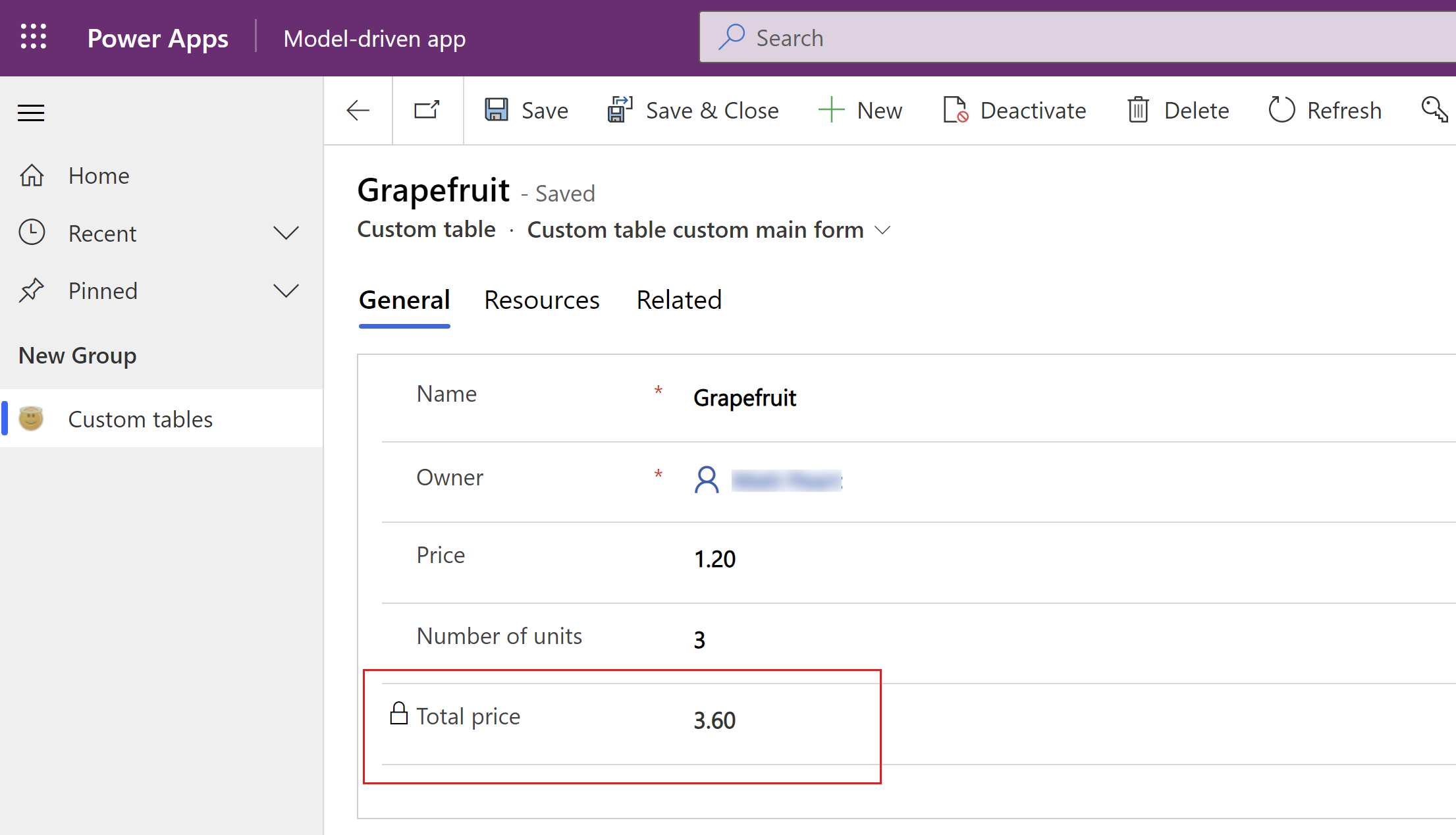The width and height of the screenshot is (1456, 835).
Task: Switch to the Related tab
Action: point(678,299)
